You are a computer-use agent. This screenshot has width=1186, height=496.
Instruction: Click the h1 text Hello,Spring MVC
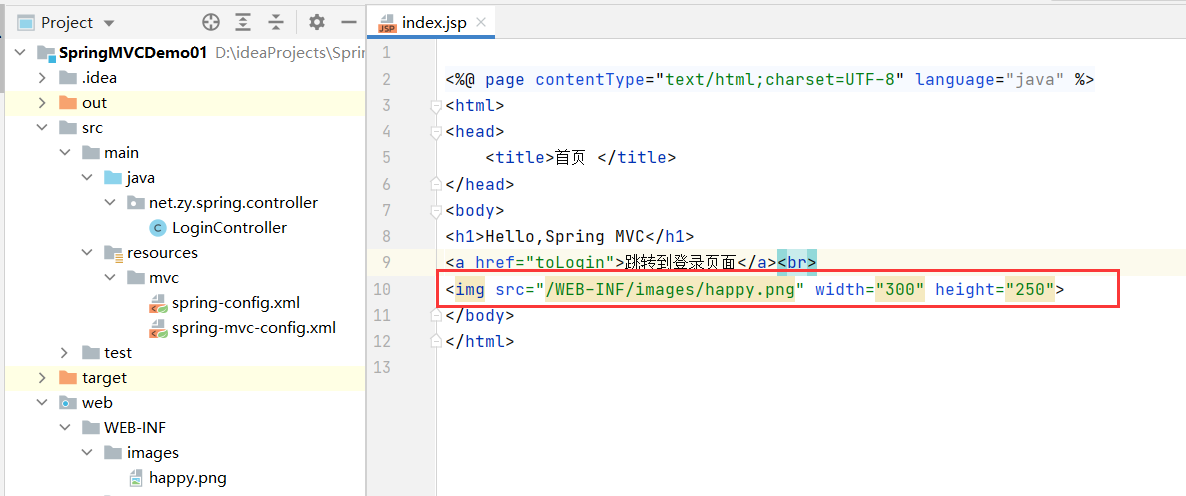565,237
